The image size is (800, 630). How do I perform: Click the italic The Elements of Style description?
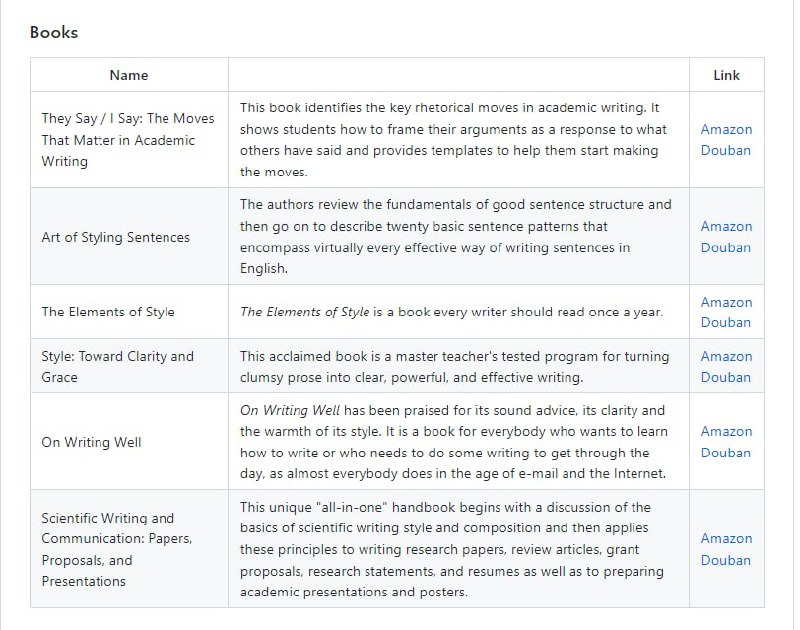[x=304, y=312]
